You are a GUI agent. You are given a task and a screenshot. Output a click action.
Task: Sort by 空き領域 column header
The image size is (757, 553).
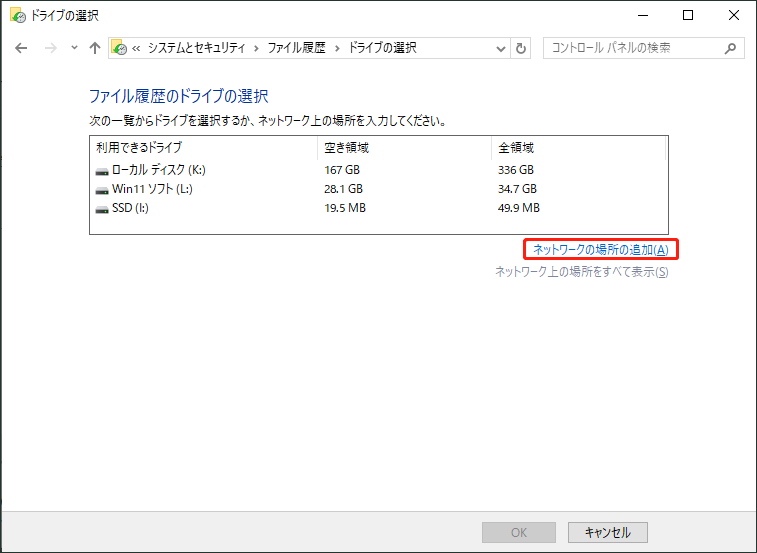(x=405, y=147)
